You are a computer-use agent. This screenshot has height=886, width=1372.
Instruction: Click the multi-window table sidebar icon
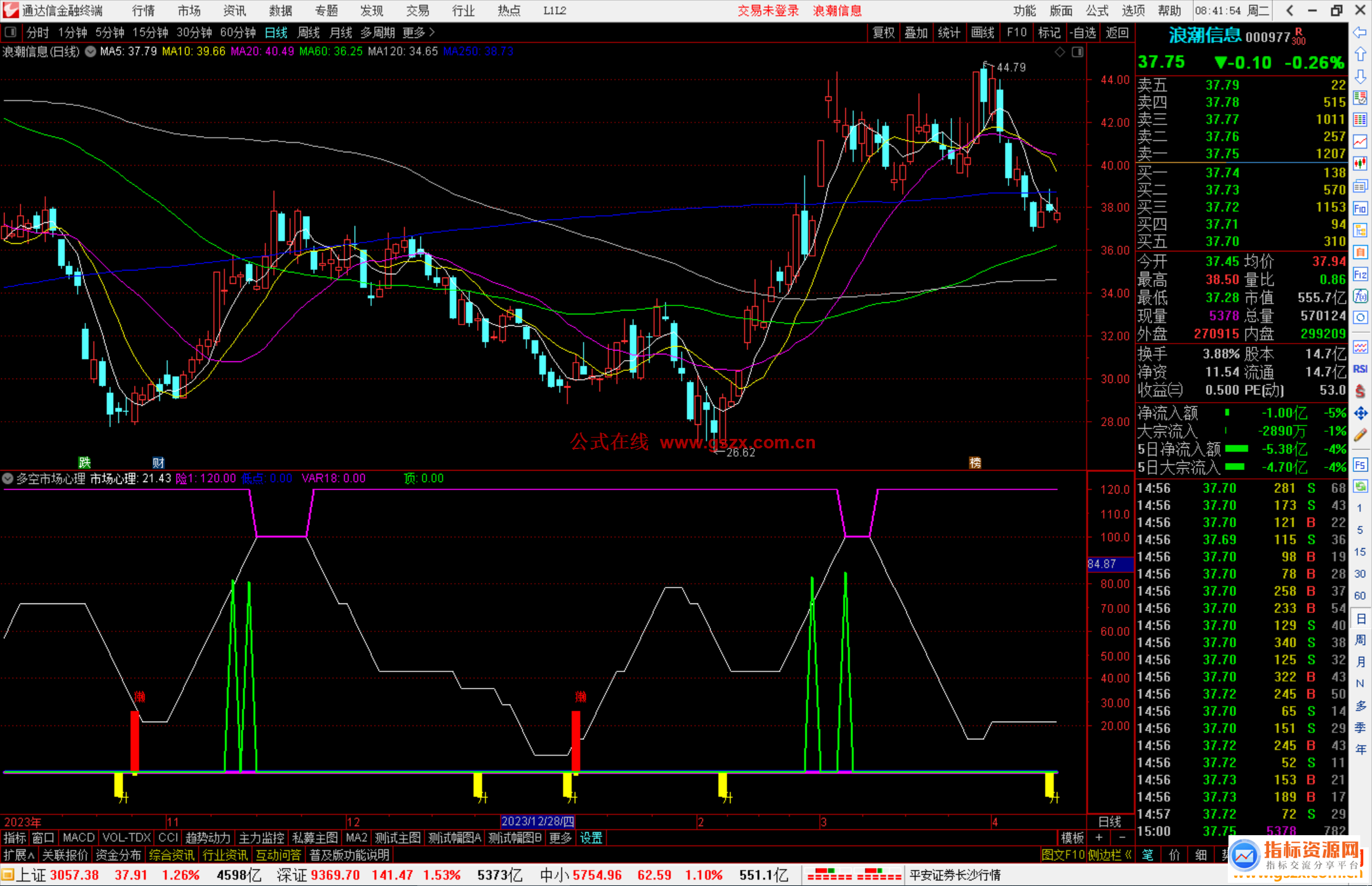click(x=1360, y=186)
